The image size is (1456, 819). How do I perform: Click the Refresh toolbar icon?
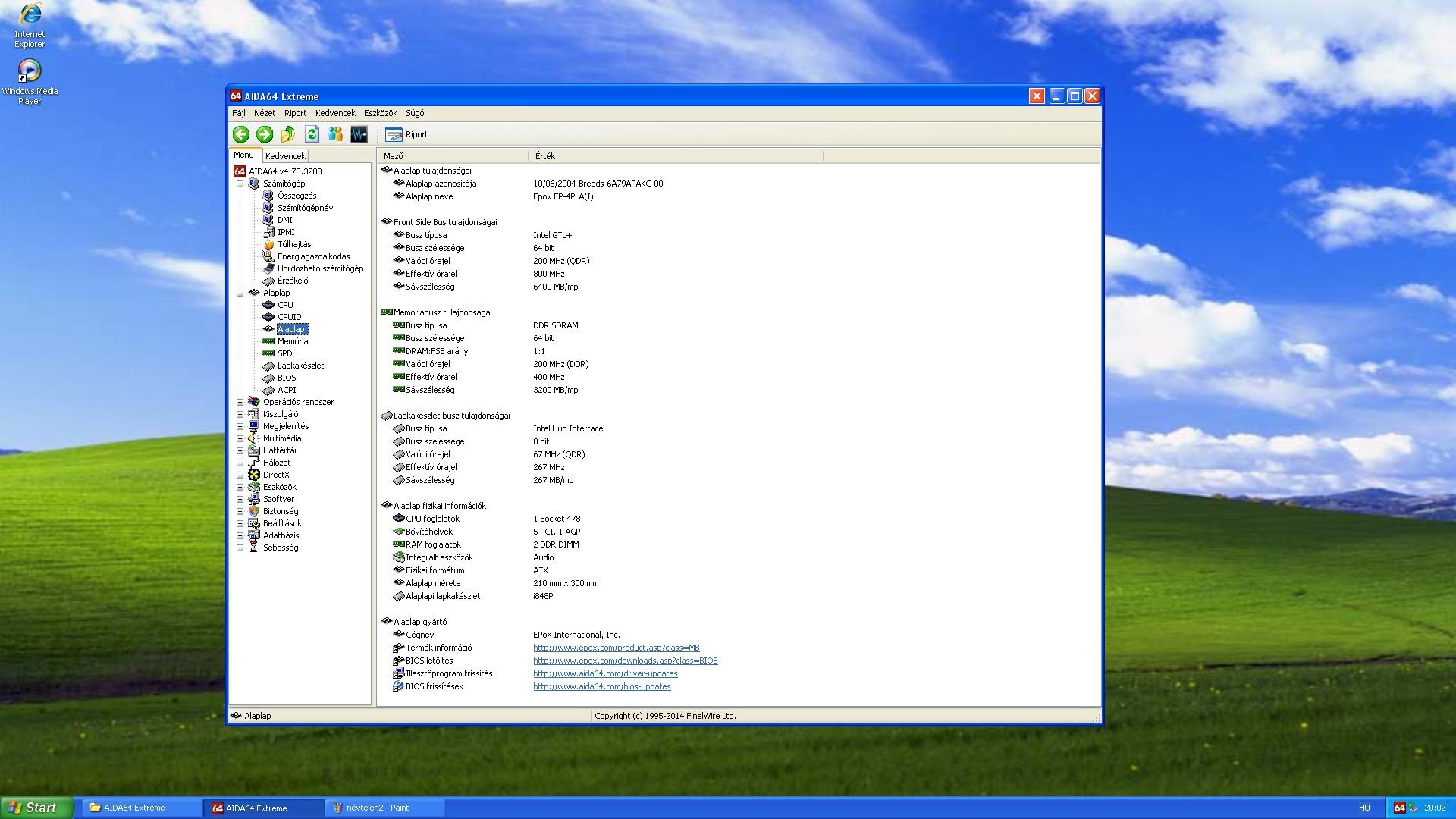312,134
